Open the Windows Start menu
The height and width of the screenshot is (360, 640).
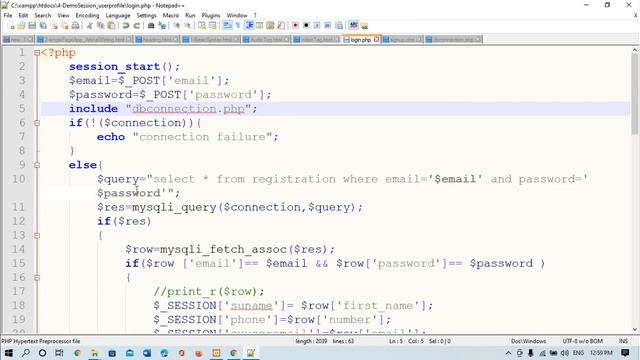[x=8, y=353]
